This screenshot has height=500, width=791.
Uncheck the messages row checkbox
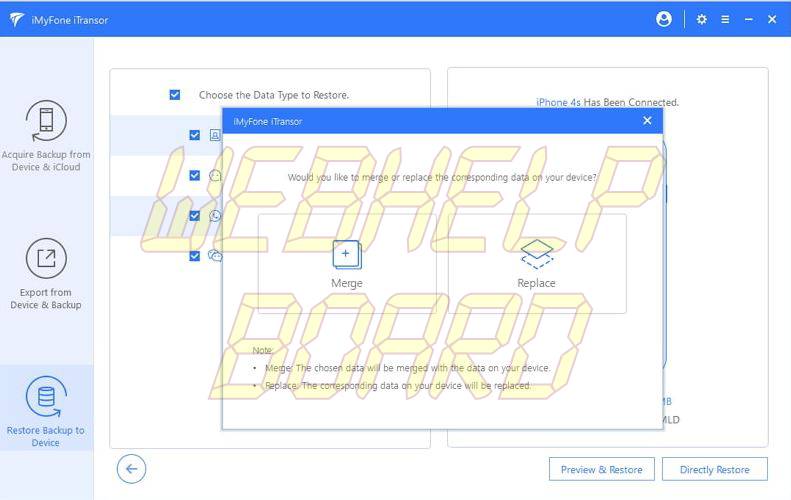[x=194, y=176]
